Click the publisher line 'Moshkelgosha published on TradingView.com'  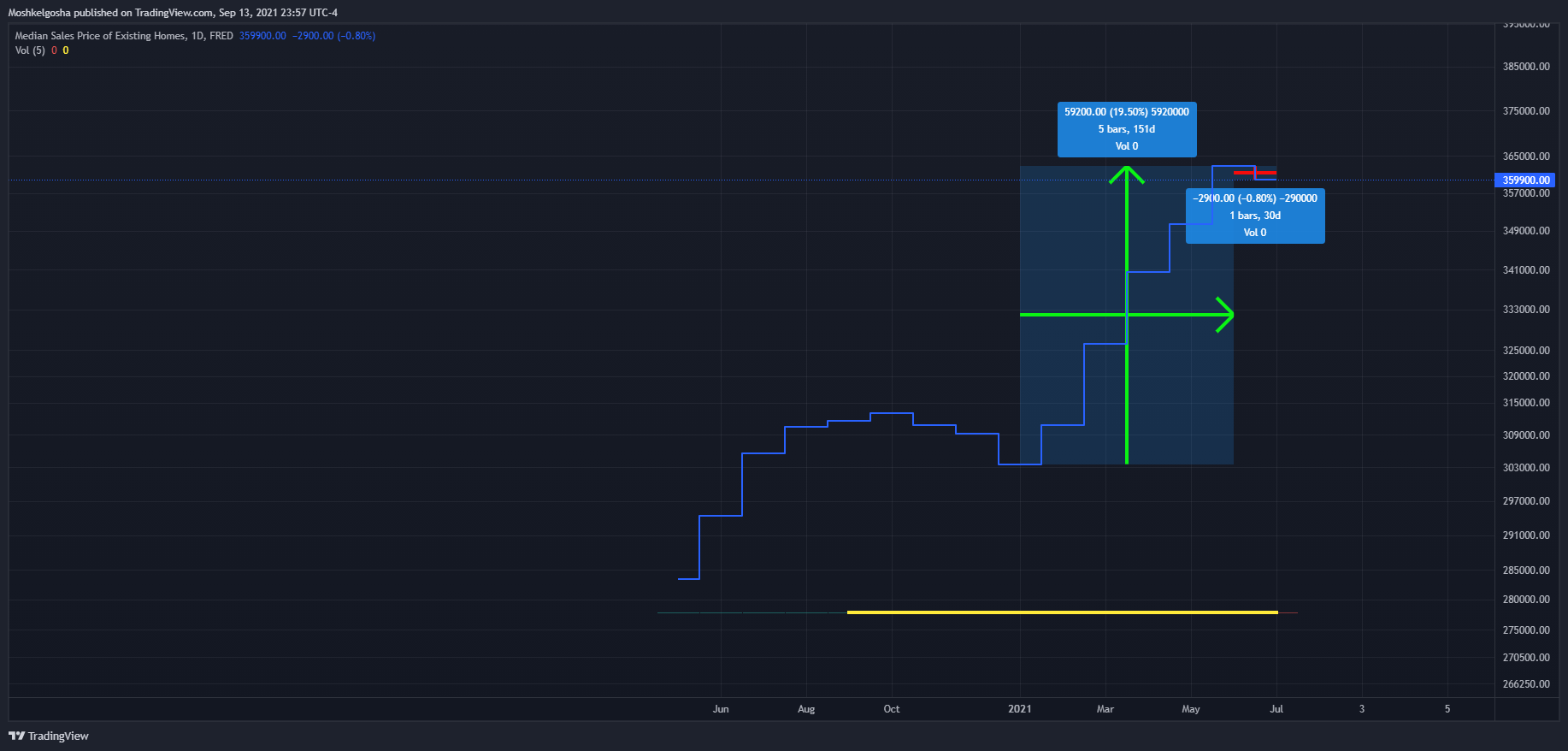coord(110,13)
